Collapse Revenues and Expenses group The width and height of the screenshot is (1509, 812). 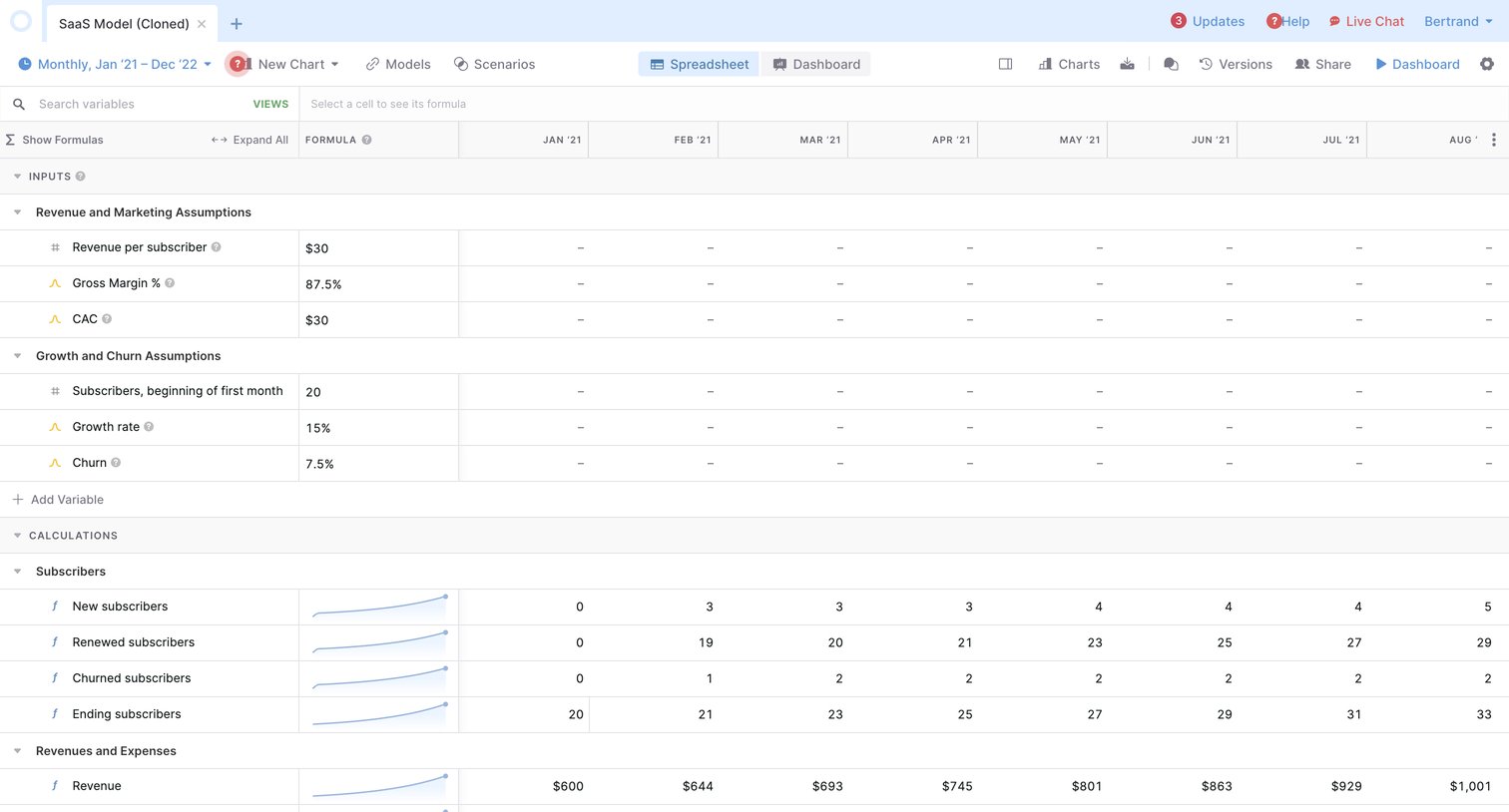tap(17, 751)
